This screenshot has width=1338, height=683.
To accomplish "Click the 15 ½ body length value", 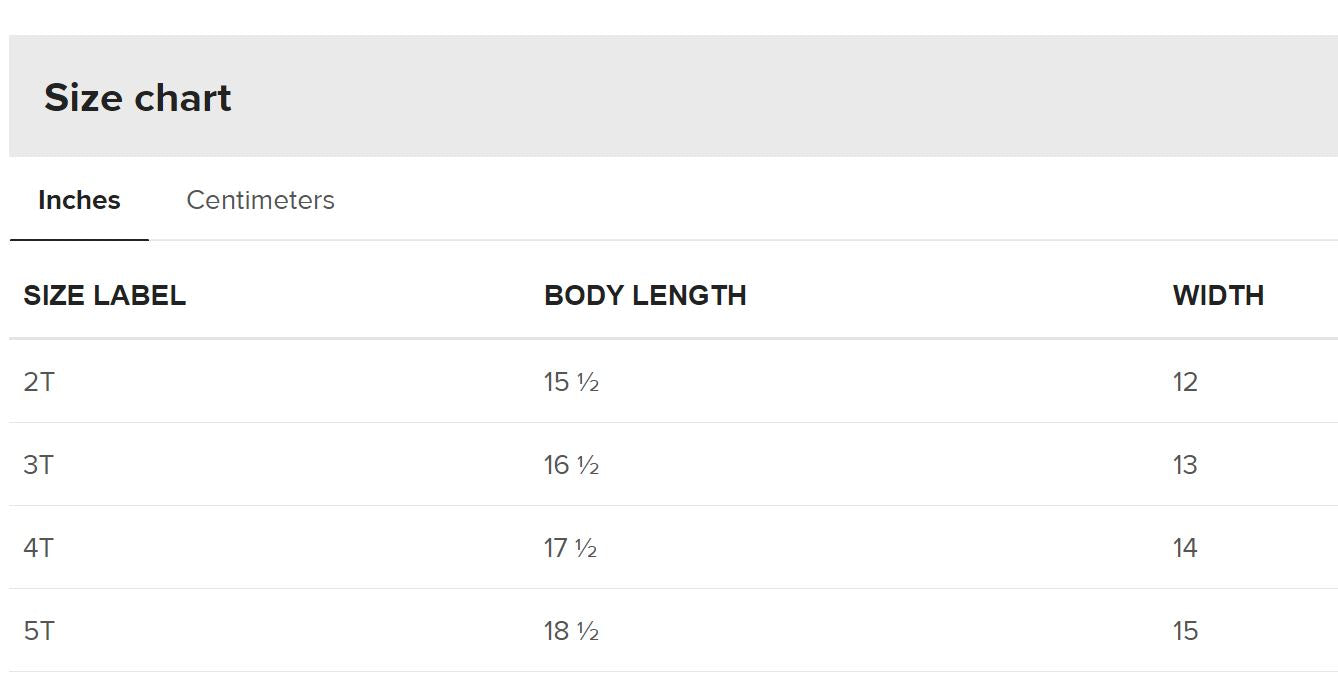I will 571,382.
